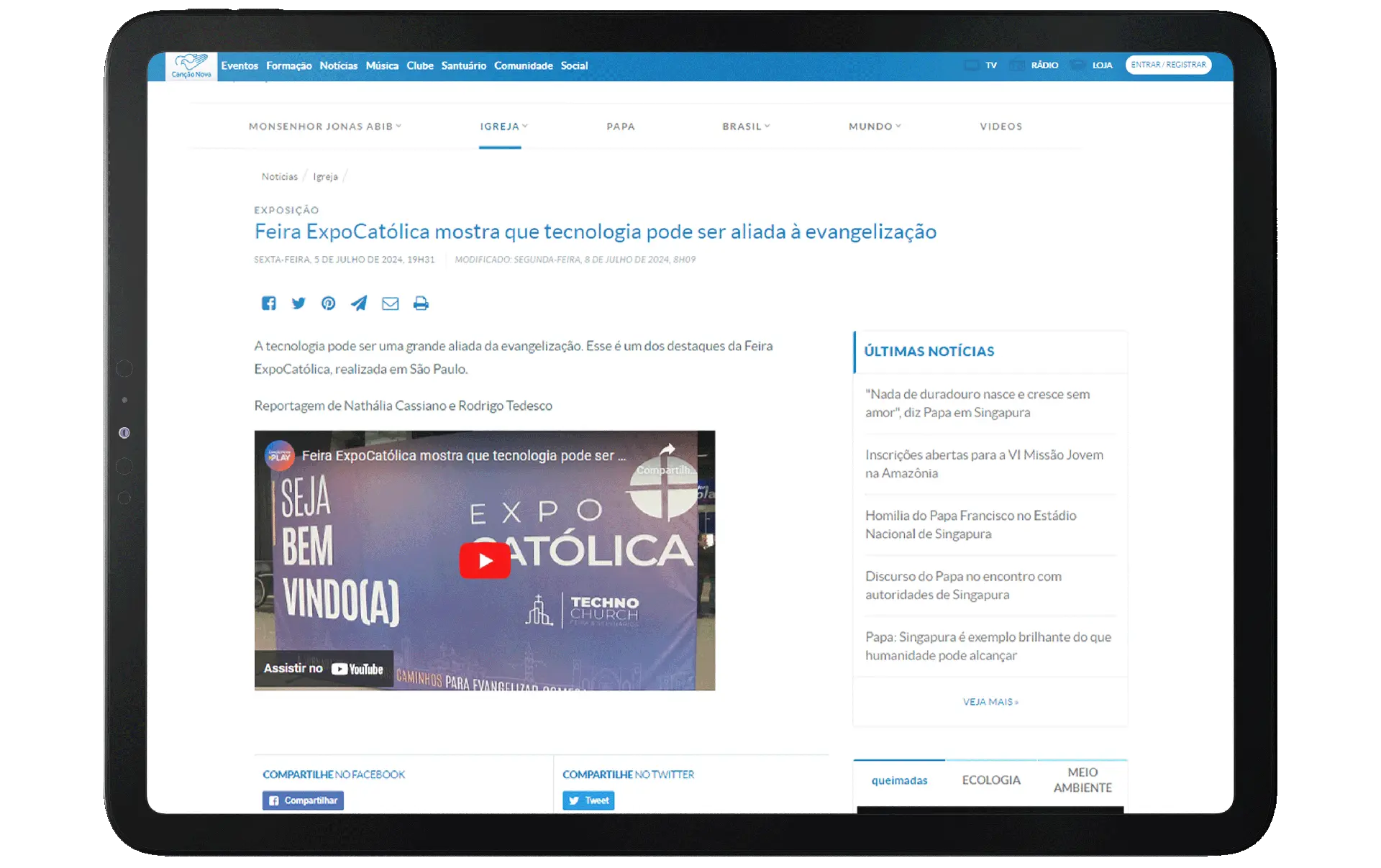1381x868 pixels.
Task: Expand the Brasil menu dropdown
Action: [x=746, y=127]
